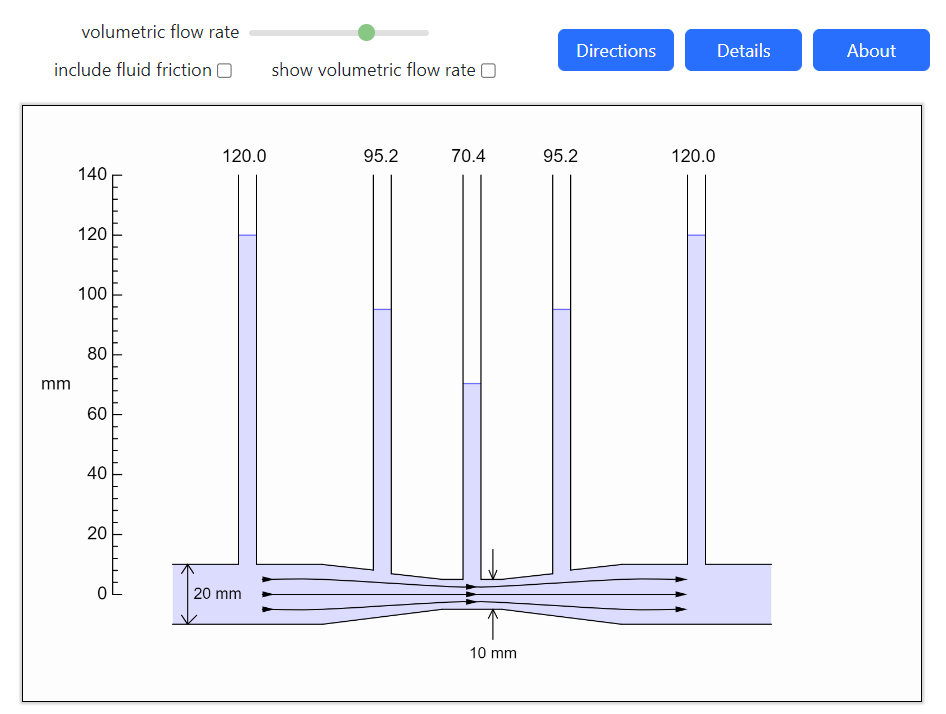
Task: Click the downward arrow above the throat
Action: (x=492, y=563)
